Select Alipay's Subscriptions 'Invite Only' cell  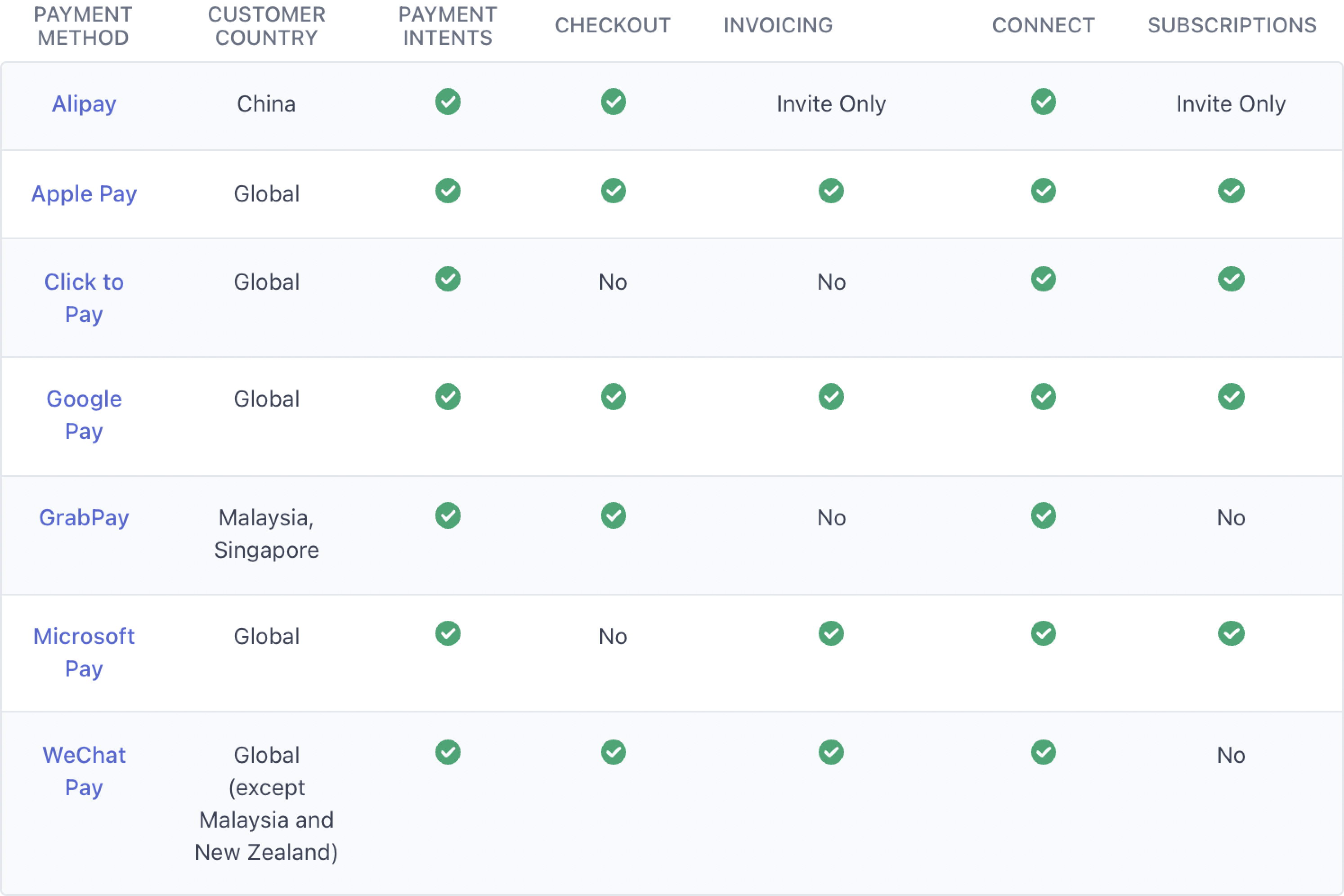coord(1232,104)
